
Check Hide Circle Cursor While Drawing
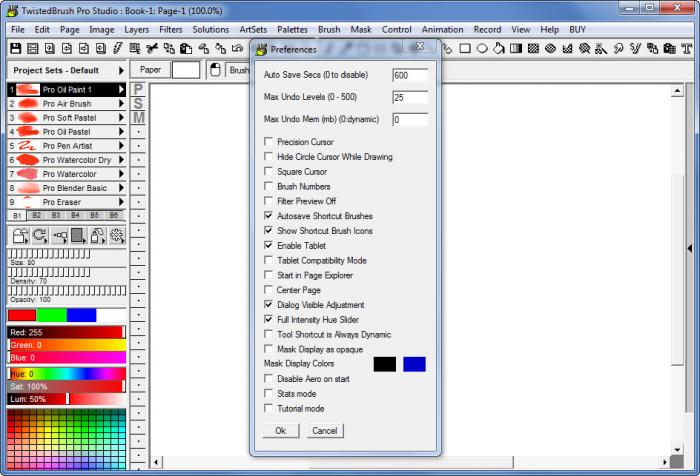[x=268, y=156]
